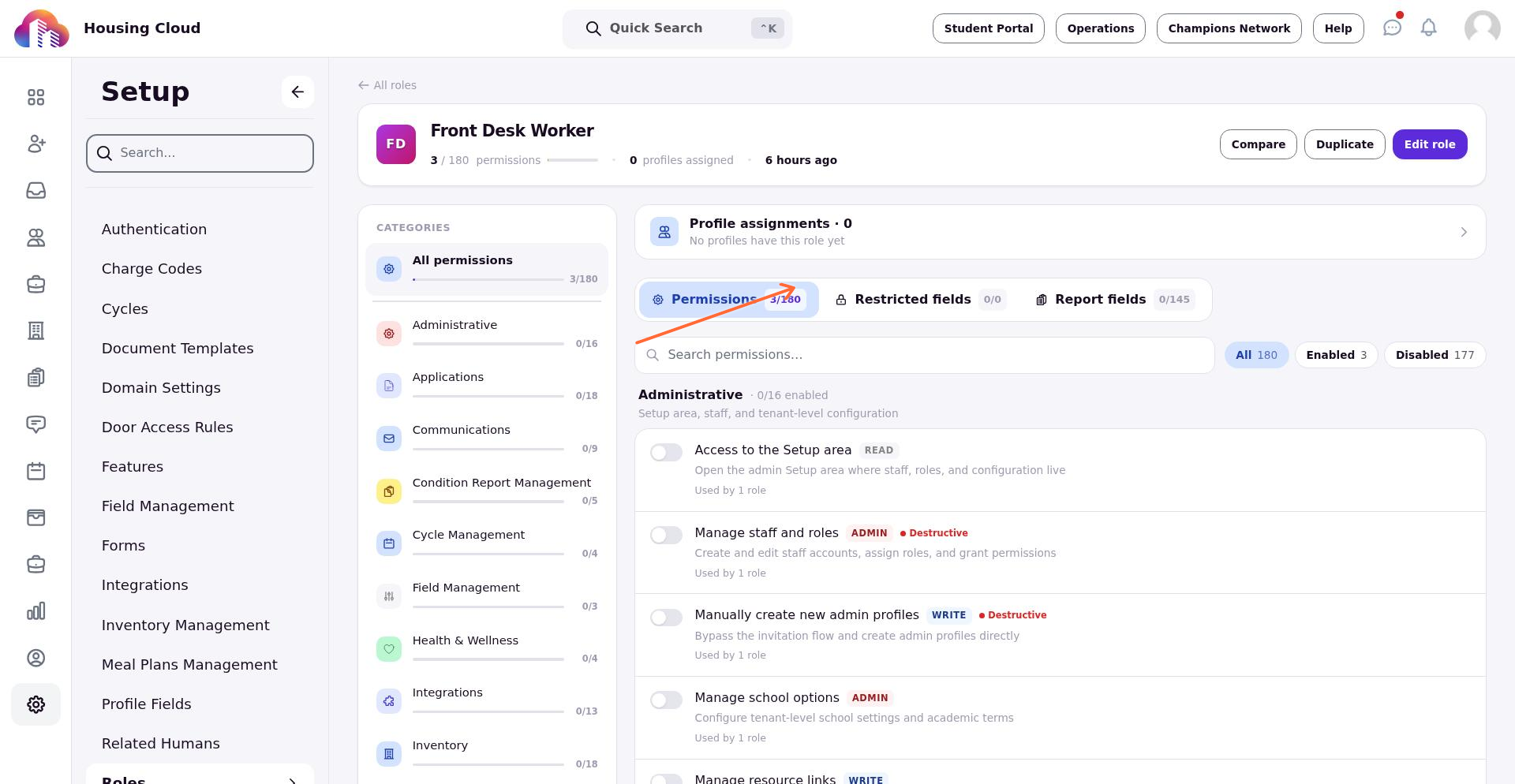Click the Compare button

point(1258,144)
